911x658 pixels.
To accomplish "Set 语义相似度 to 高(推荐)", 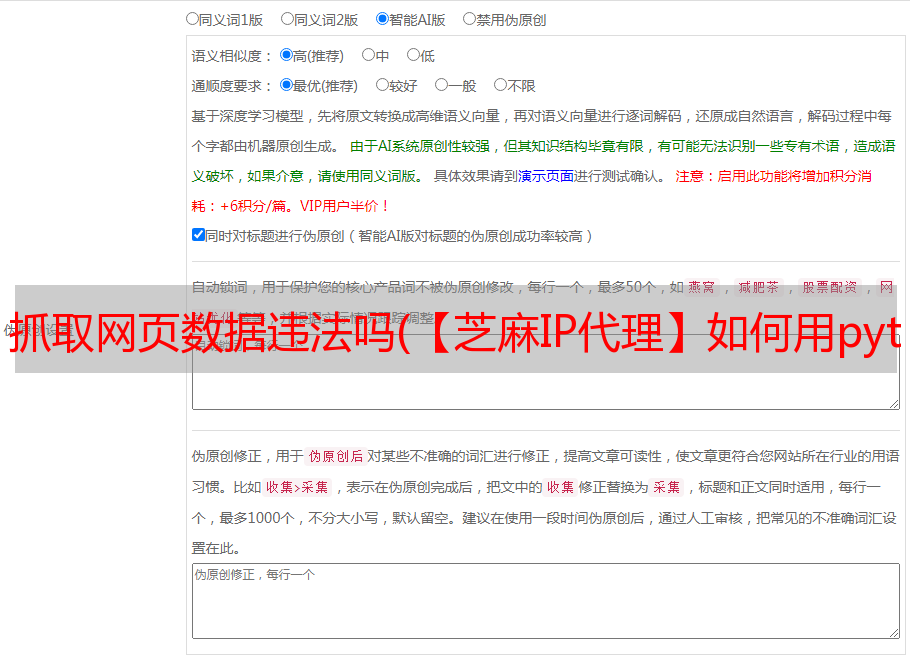I will pos(286,55).
